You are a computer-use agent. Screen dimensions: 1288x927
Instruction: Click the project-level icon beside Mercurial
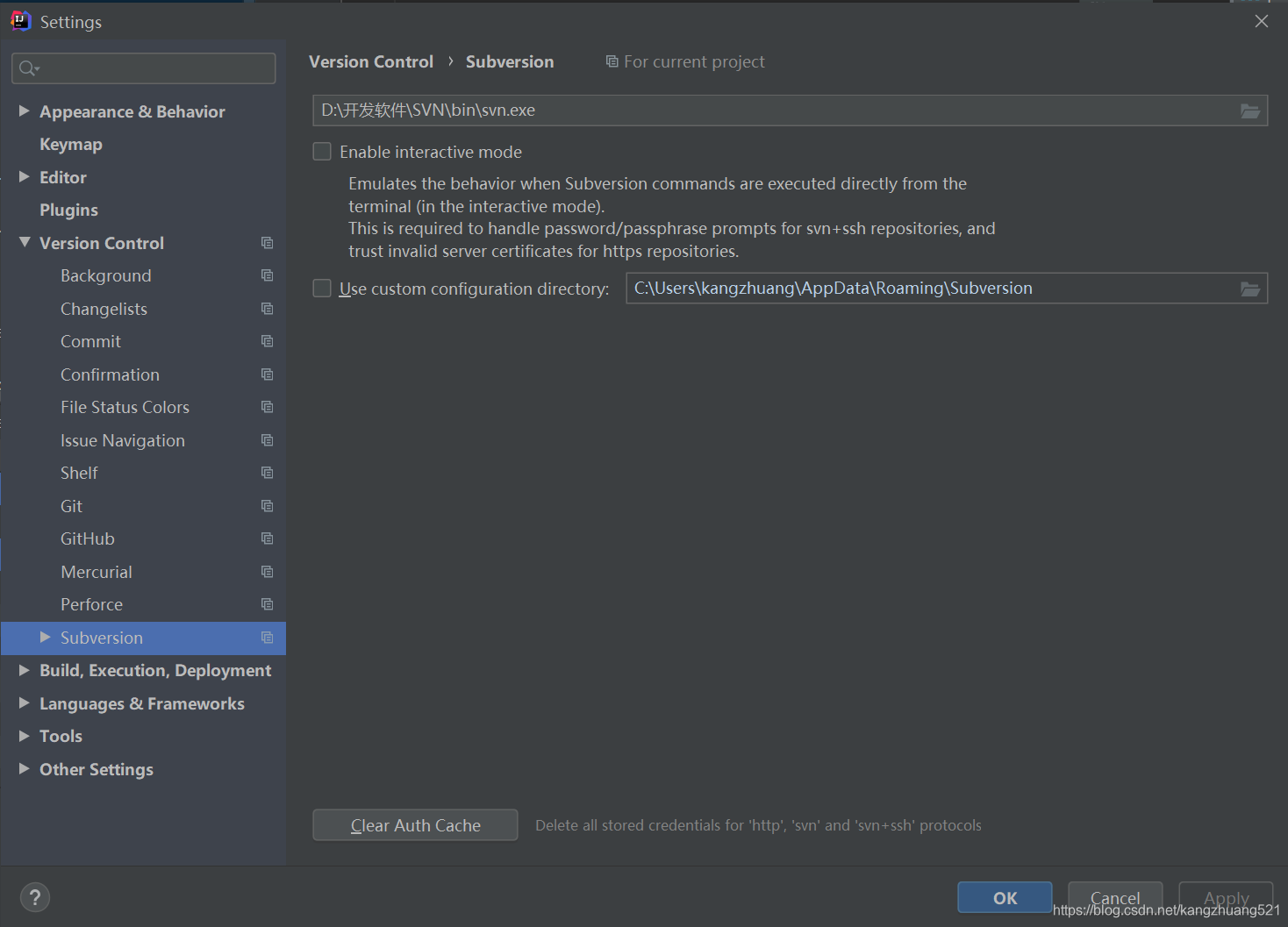[x=268, y=572]
